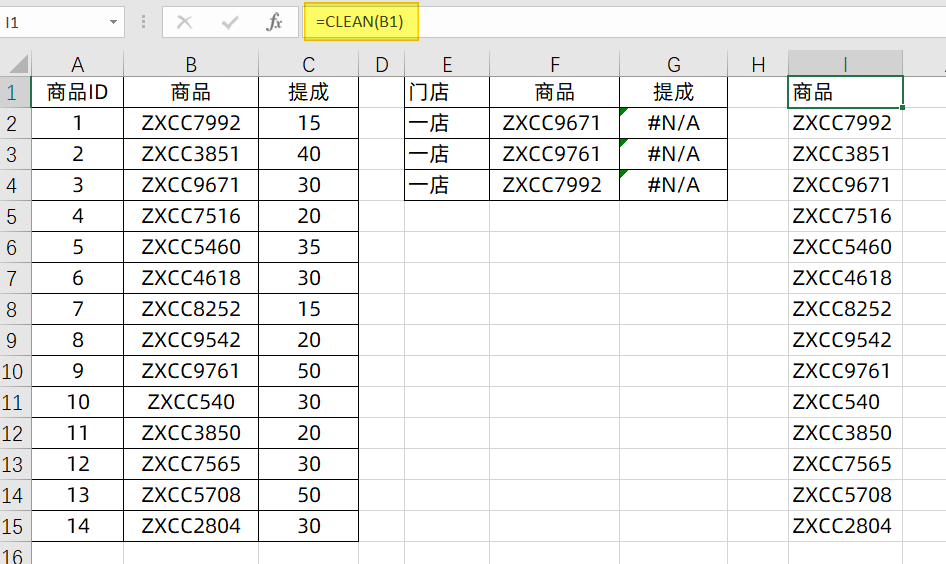Viewport: 946px width, 564px height.
Task: Click cell C10 with value 50
Action: [x=308, y=371]
